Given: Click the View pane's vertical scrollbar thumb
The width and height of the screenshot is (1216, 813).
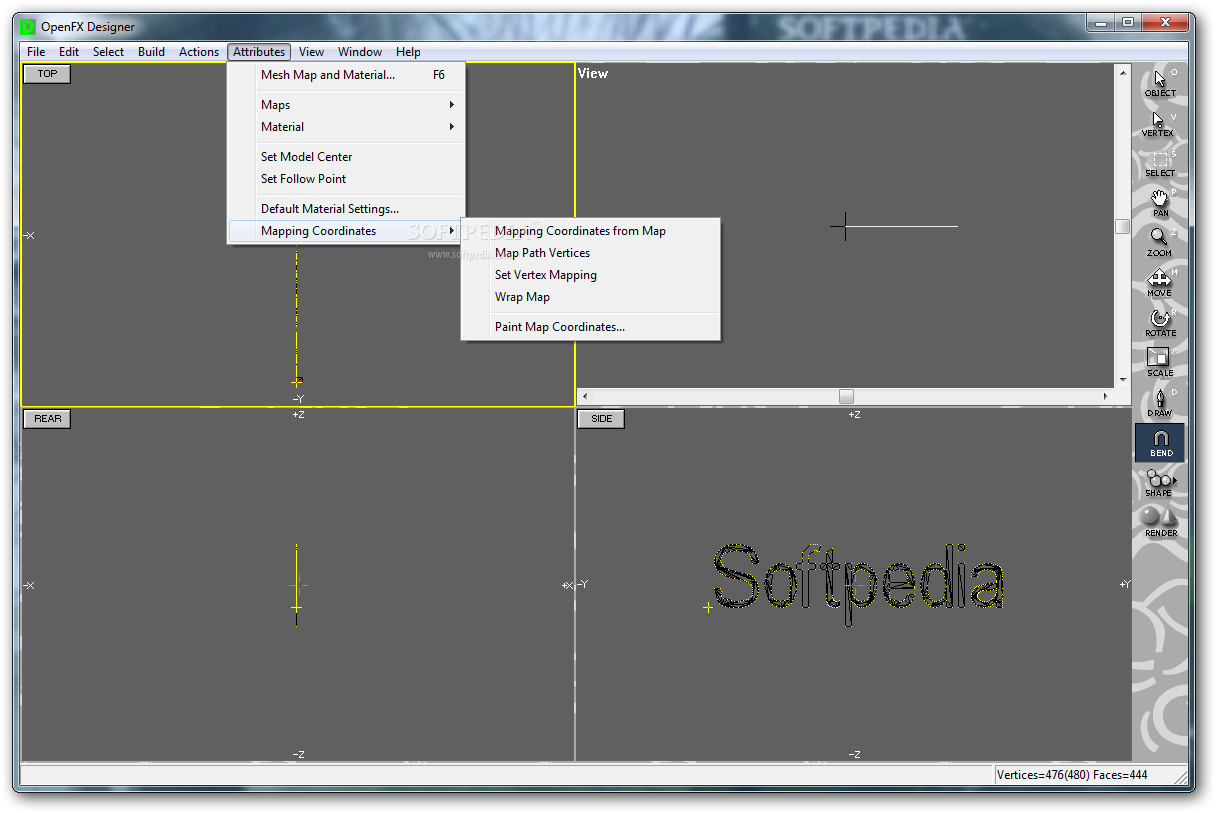Looking at the screenshot, I should pyautogui.click(x=1123, y=227).
